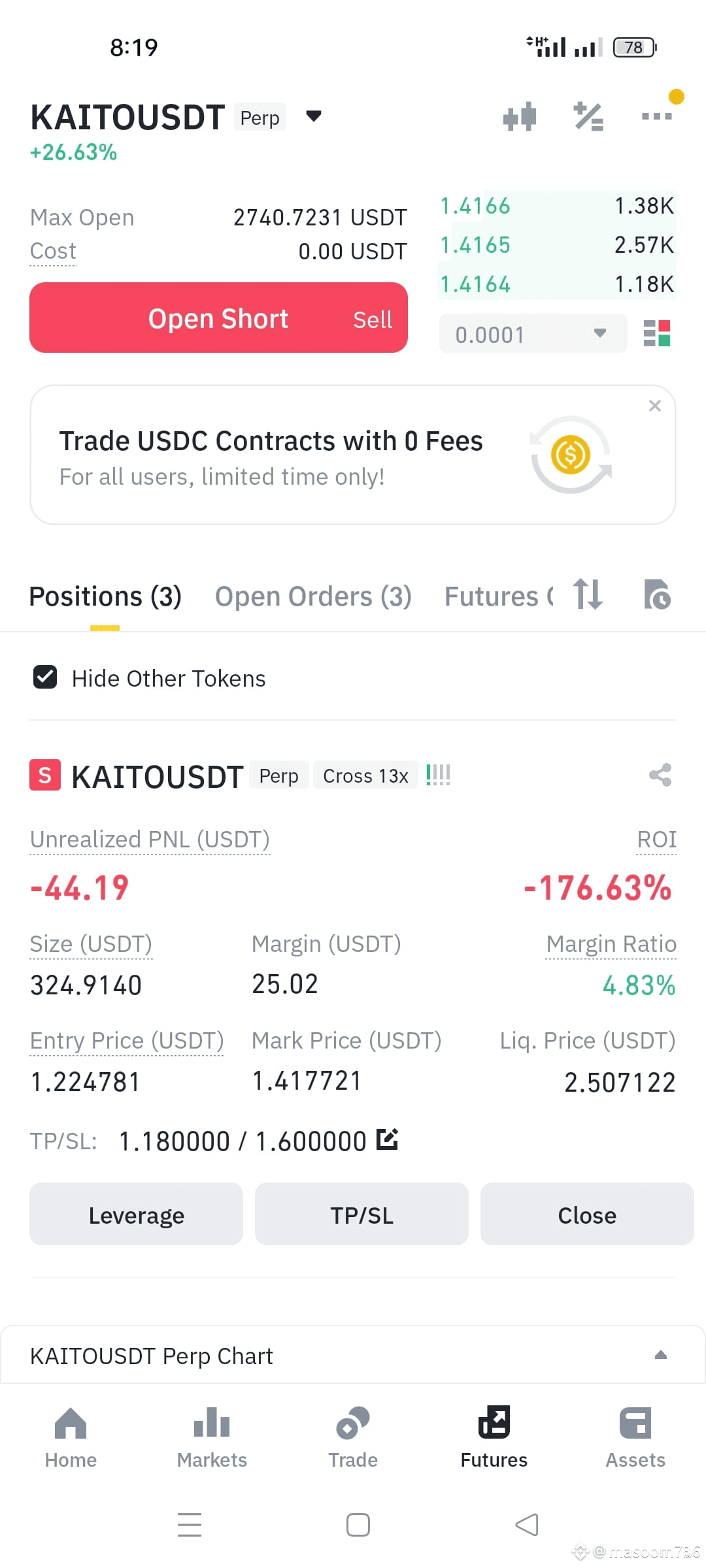Open the Leverage adjustment button

136,1215
